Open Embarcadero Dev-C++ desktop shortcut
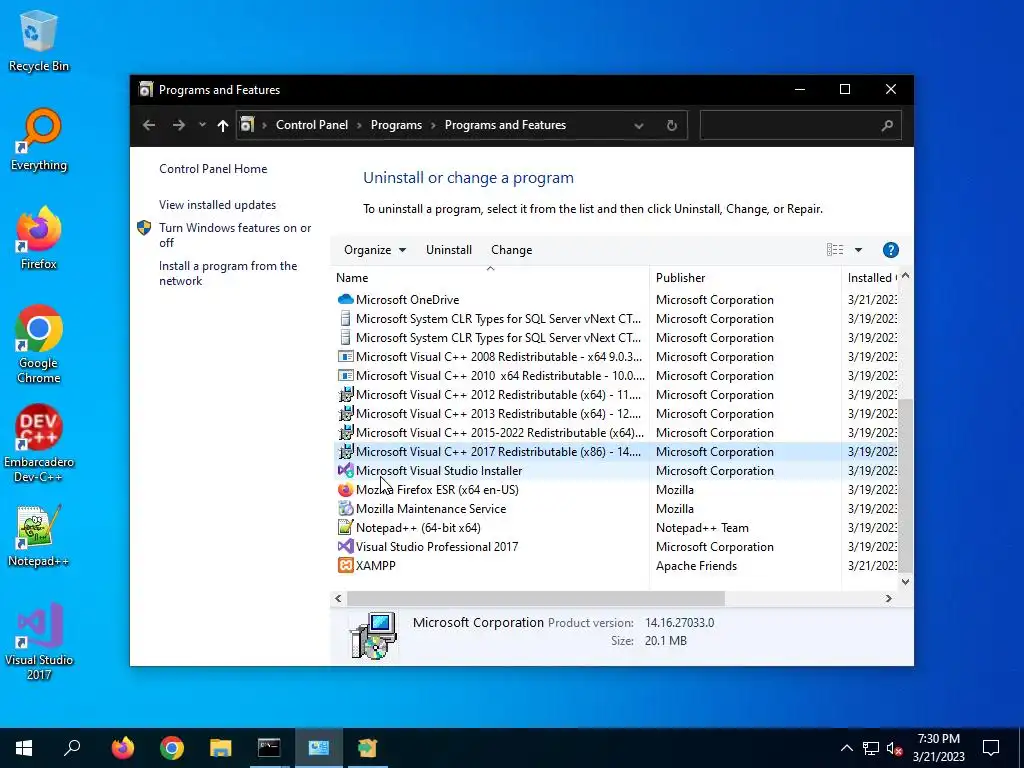 [x=39, y=443]
